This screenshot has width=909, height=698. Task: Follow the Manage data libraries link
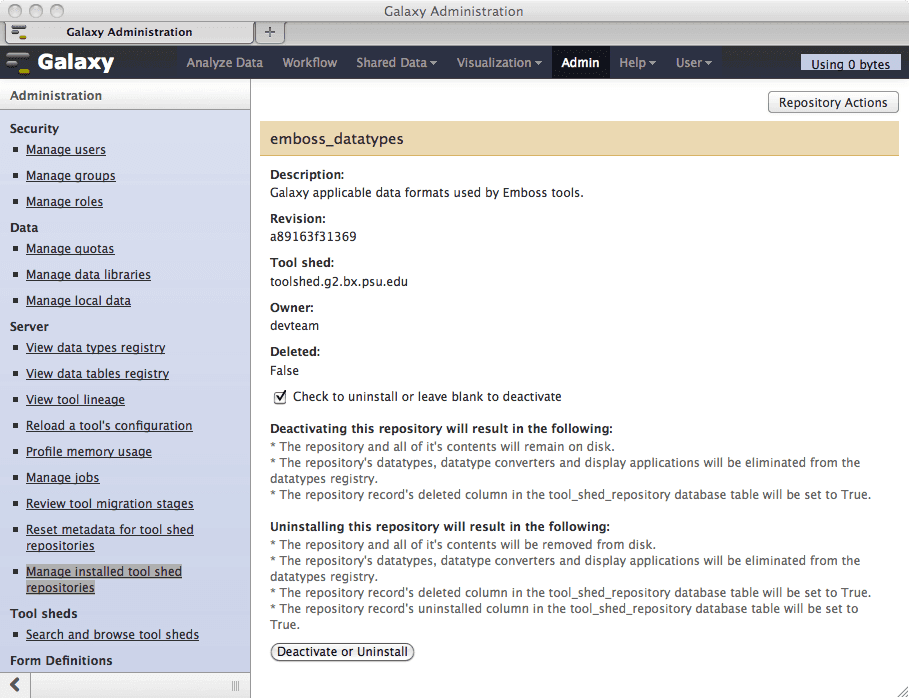(88, 275)
